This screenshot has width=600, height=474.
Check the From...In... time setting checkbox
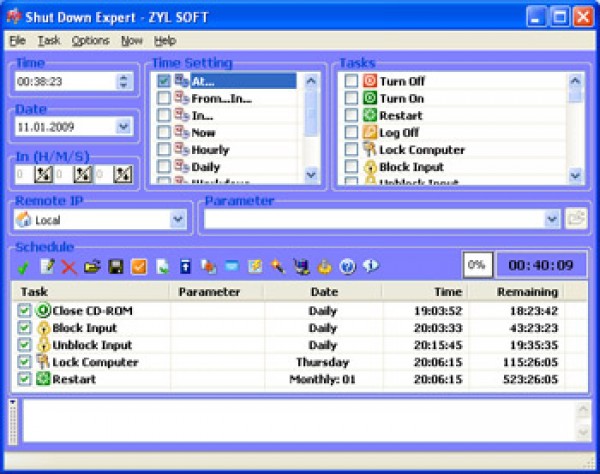(164, 98)
